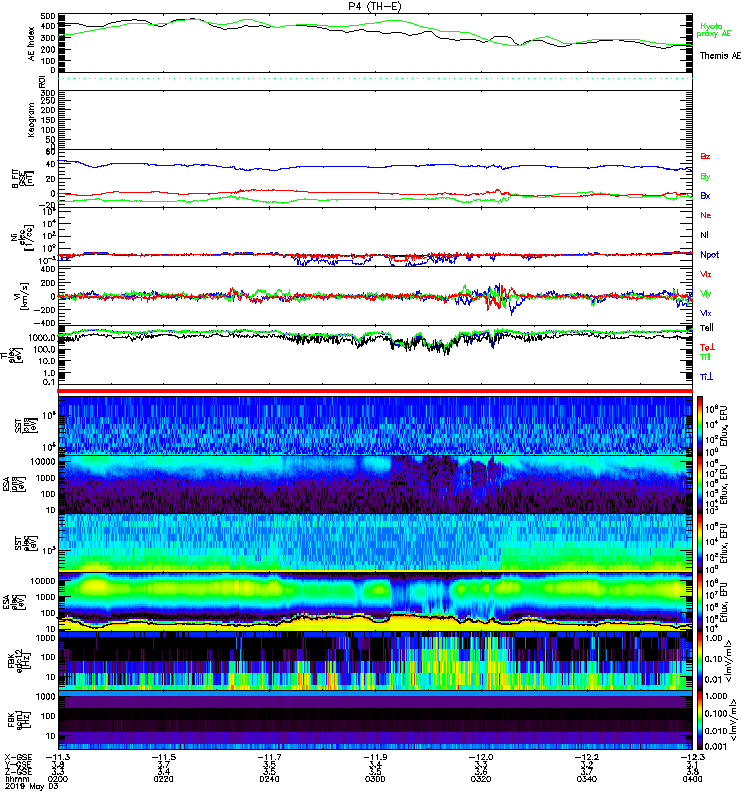Click the FBK electric field spectrogram panel
The height and width of the screenshot is (800, 750).
click(375, 661)
